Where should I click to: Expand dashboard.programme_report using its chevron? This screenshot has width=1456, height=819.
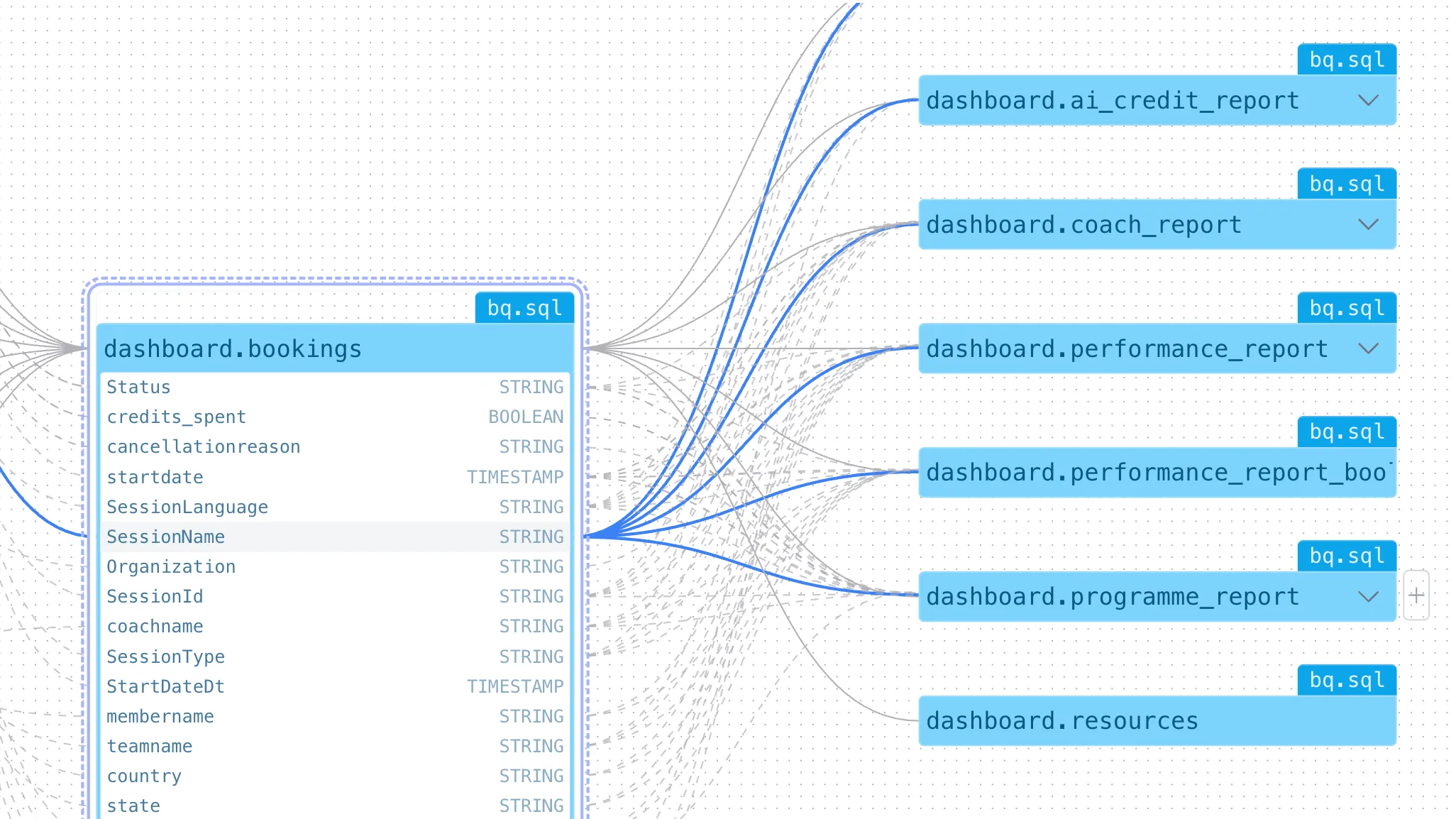click(x=1369, y=597)
